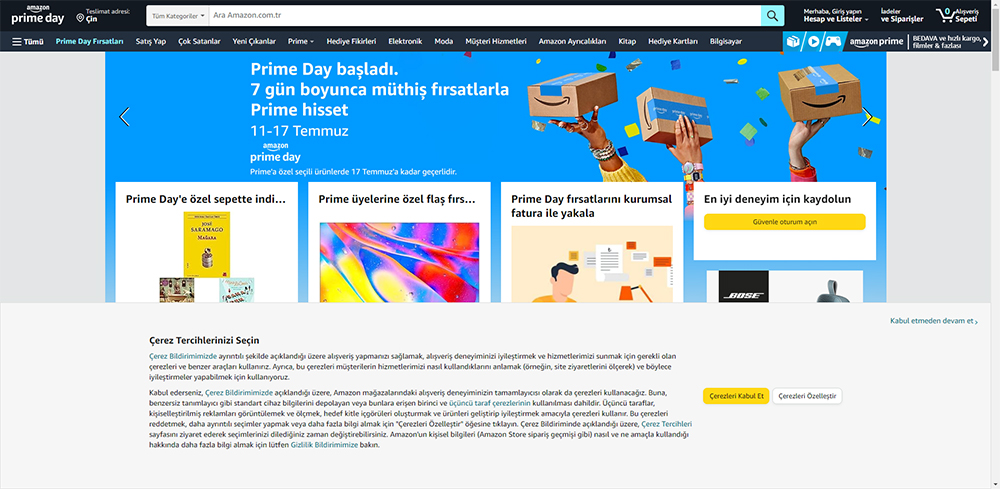Open first Çerez Bildirimimizde link
Viewport: 1000px width, 489px height.
[183, 356]
